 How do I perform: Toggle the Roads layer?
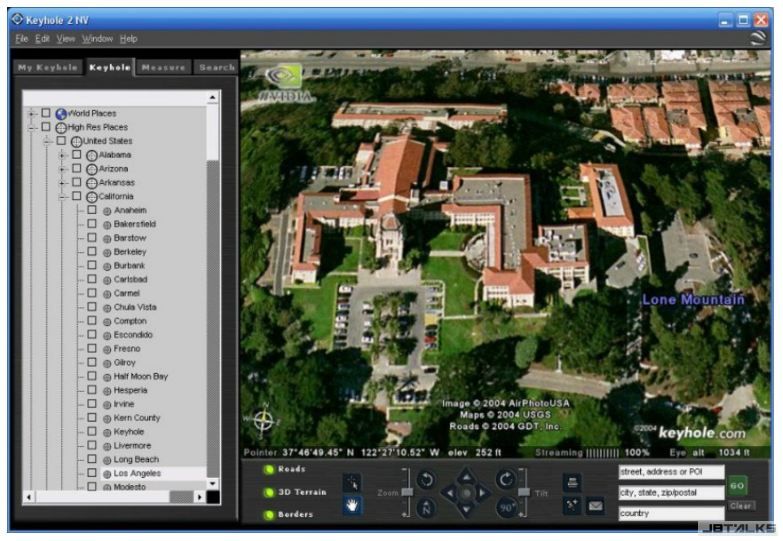[269, 469]
